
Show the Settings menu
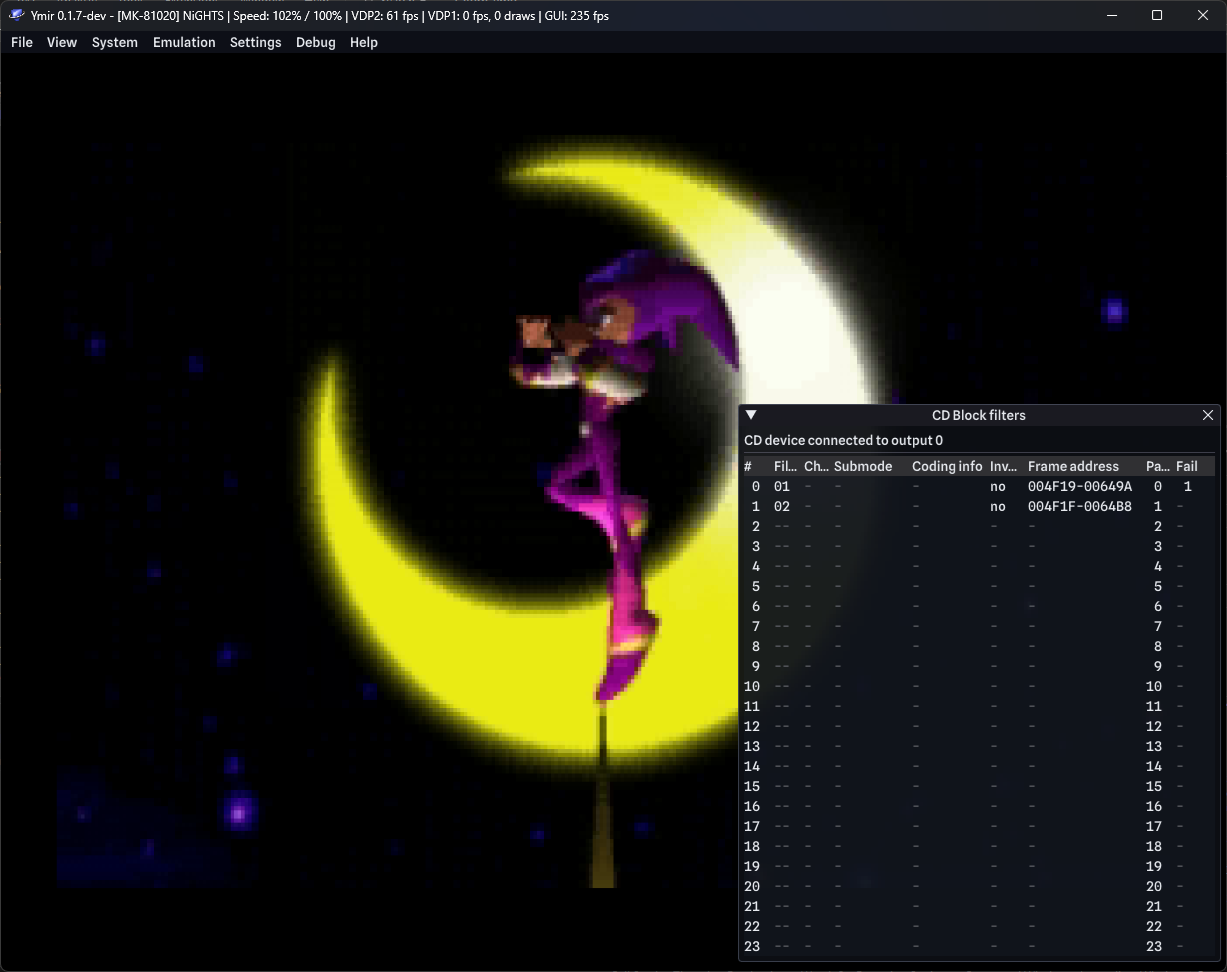[255, 42]
